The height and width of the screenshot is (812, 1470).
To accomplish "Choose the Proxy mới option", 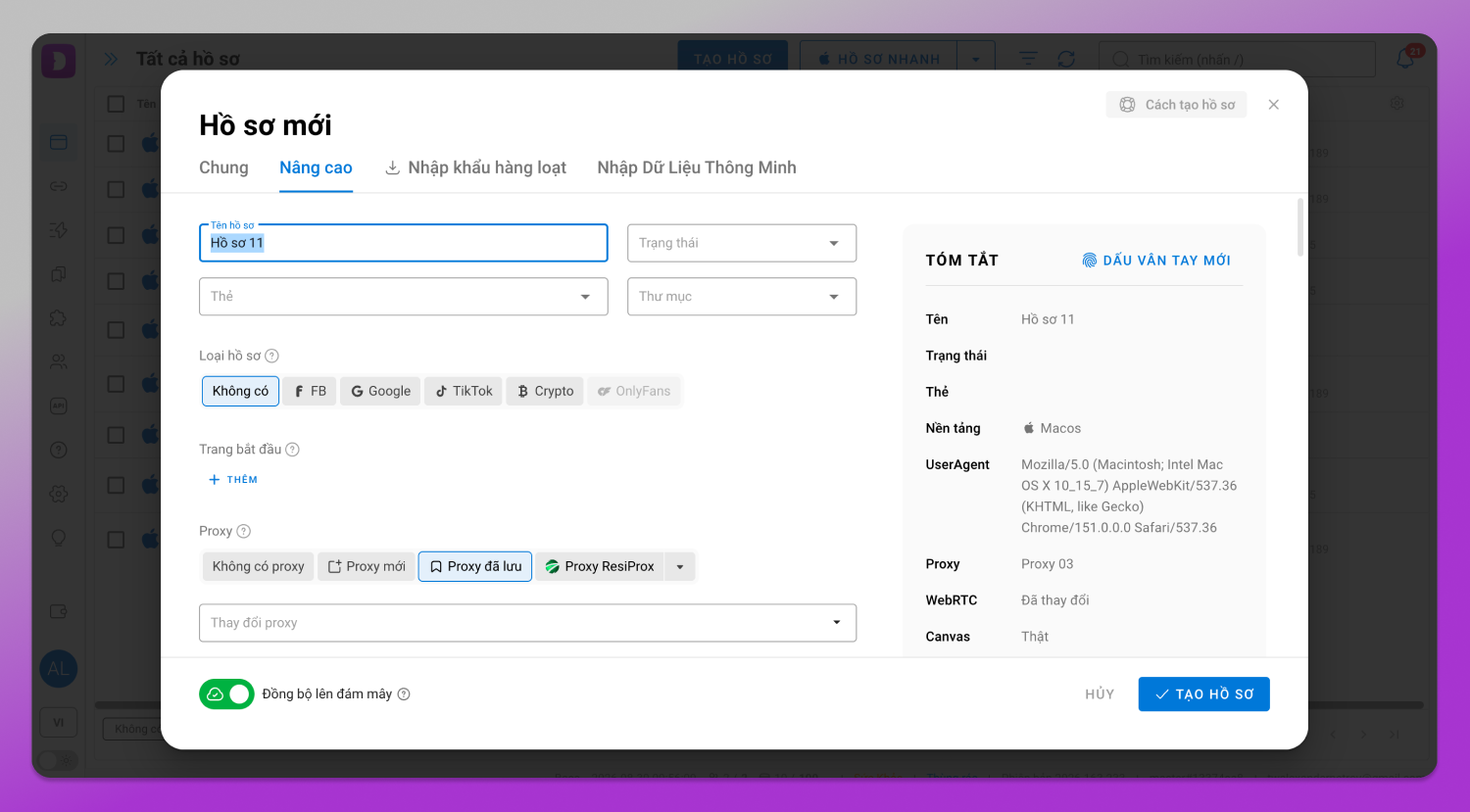I will 366,566.
